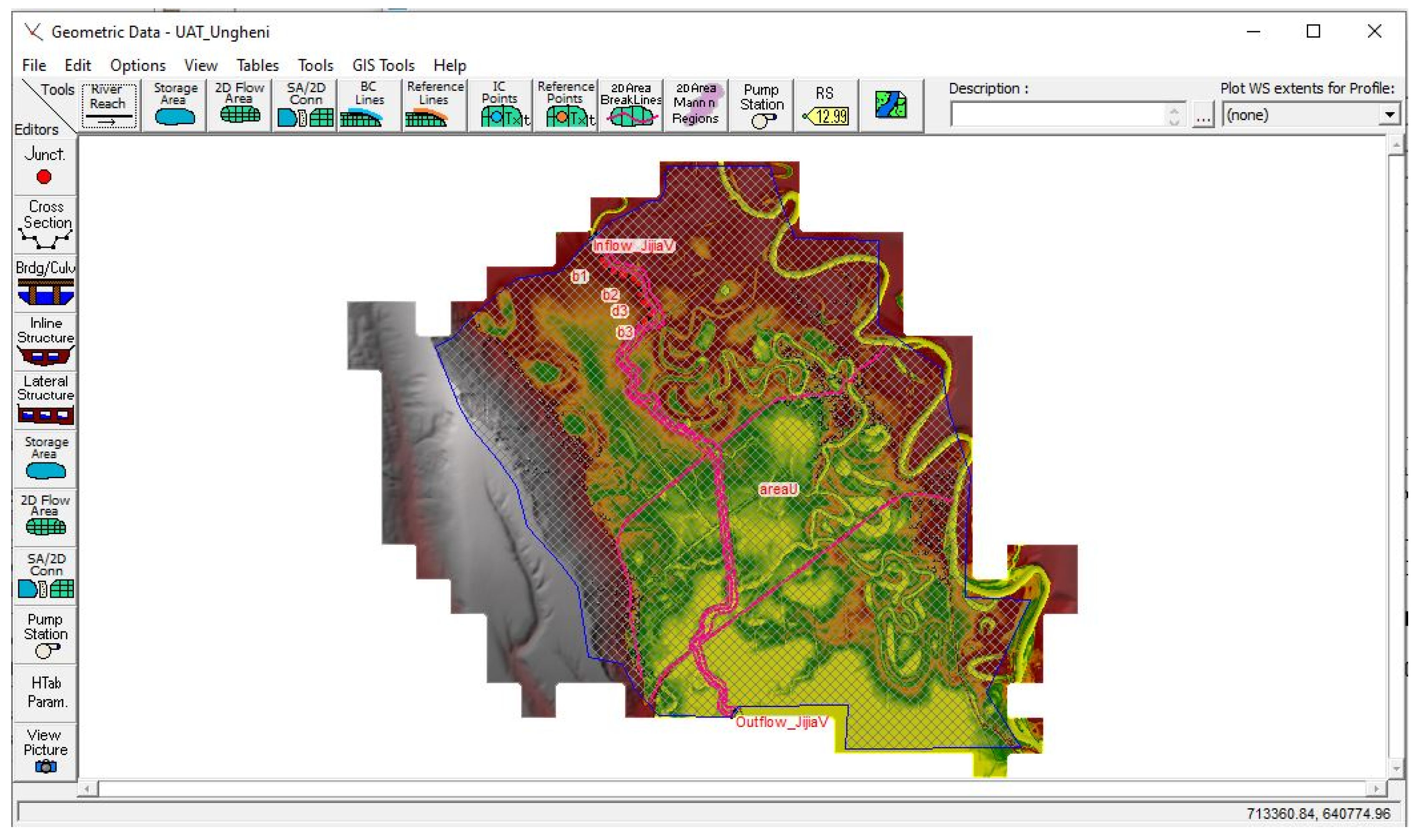Open the Cross Section editor
The width and height of the screenshot is (1419, 840).
pyautogui.click(x=45, y=225)
